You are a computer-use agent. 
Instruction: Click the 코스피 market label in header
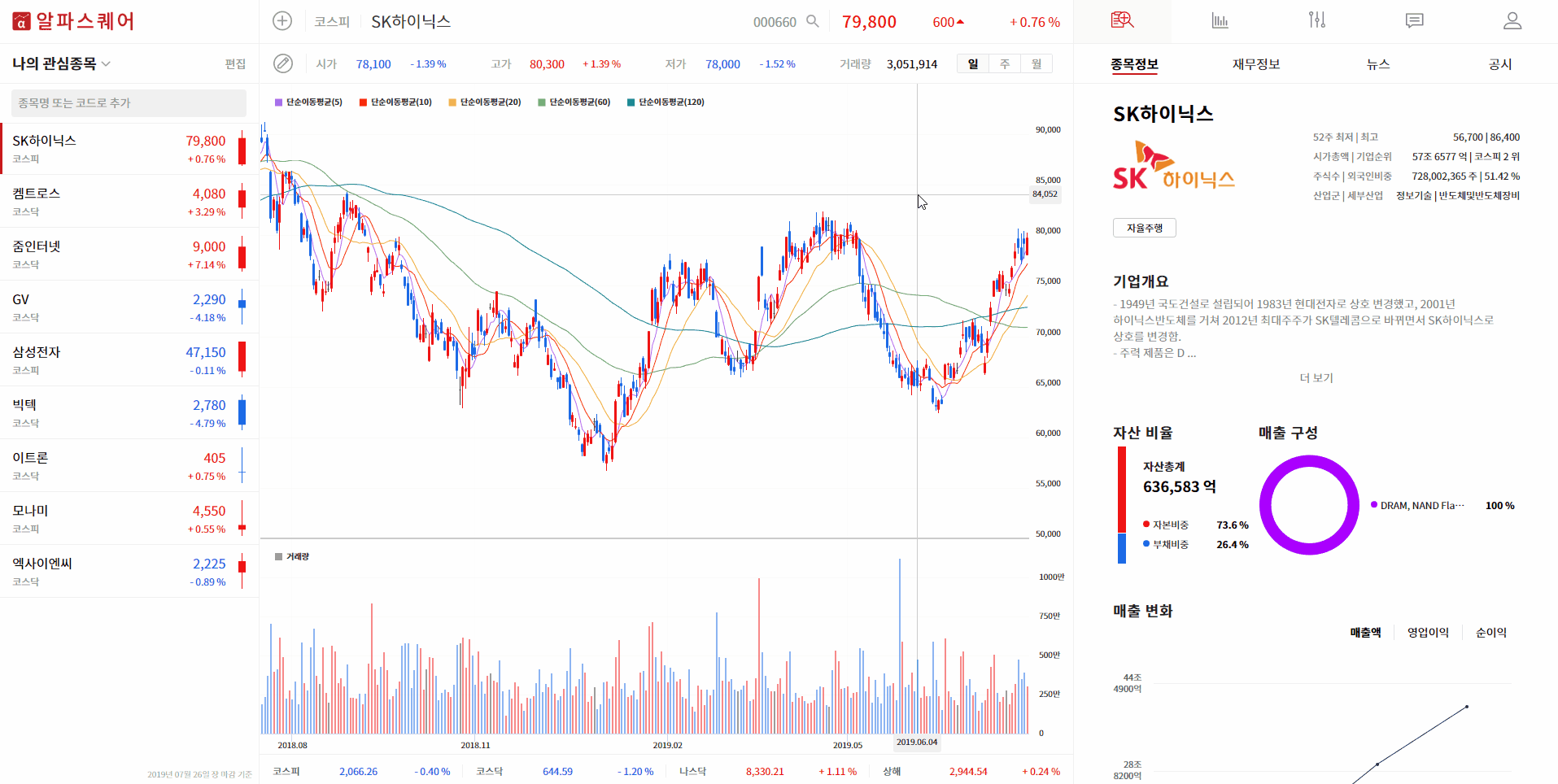[332, 22]
